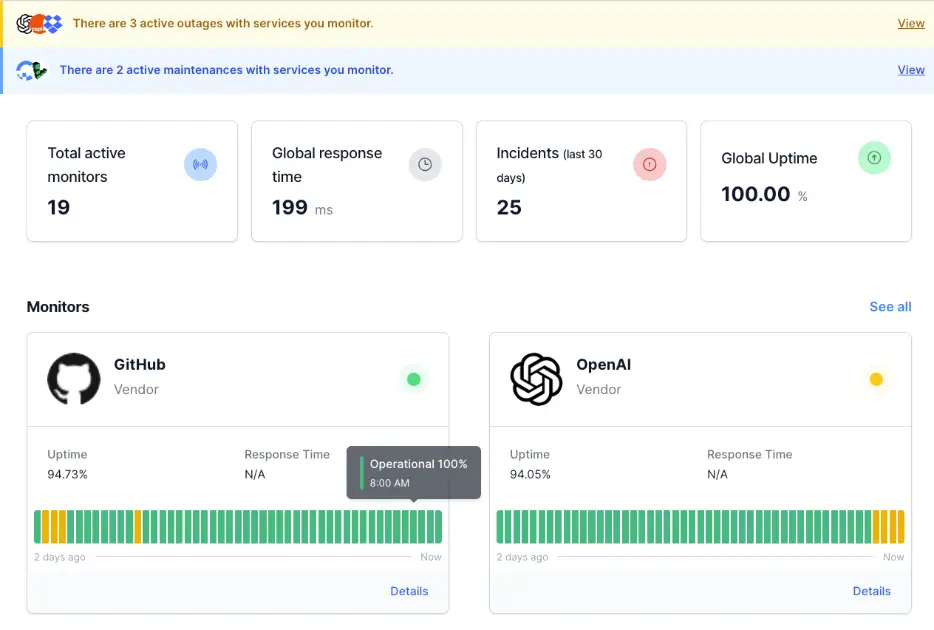Click the clock icon on Global response time card
This screenshot has width=934, height=630.
tap(425, 164)
